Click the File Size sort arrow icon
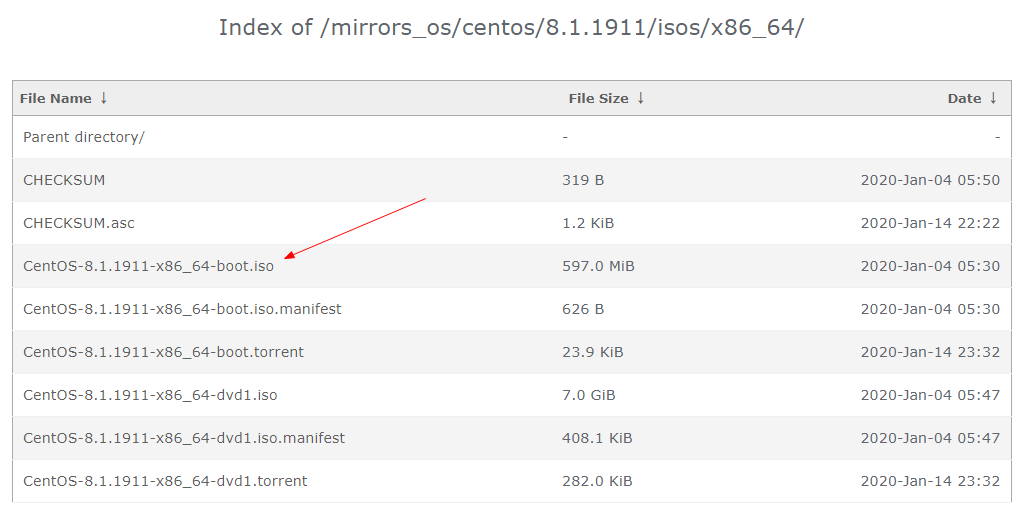 (x=640, y=98)
